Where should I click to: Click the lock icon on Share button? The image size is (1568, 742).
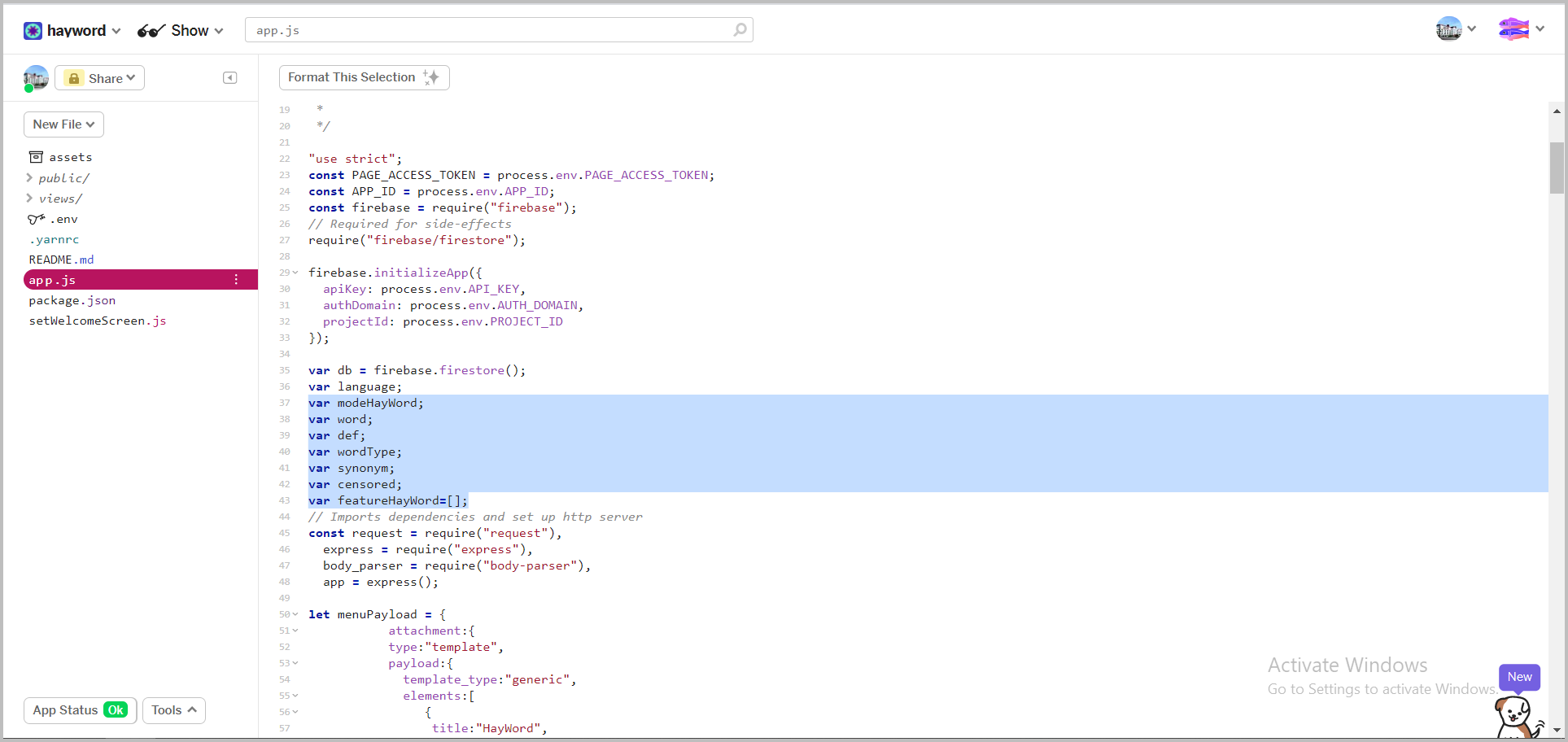tap(74, 78)
